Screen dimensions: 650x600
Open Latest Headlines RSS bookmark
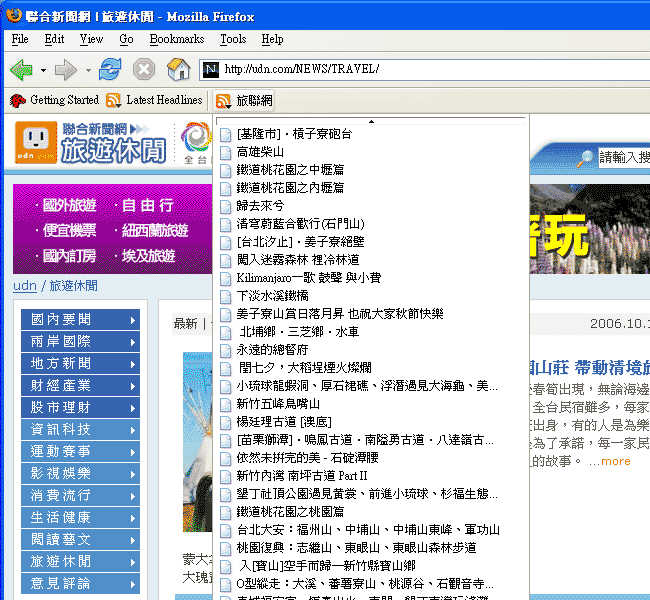(154, 100)
